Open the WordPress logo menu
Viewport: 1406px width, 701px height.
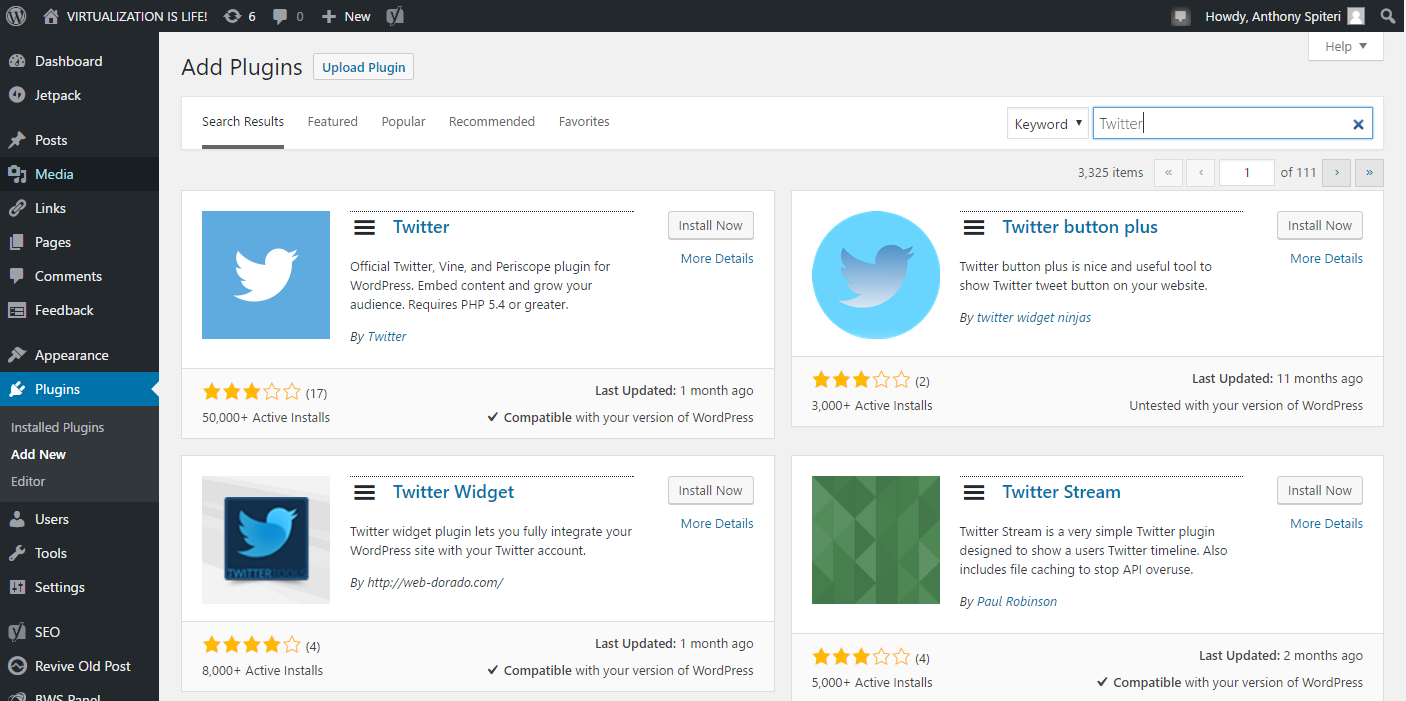click(x=16, y=16)
